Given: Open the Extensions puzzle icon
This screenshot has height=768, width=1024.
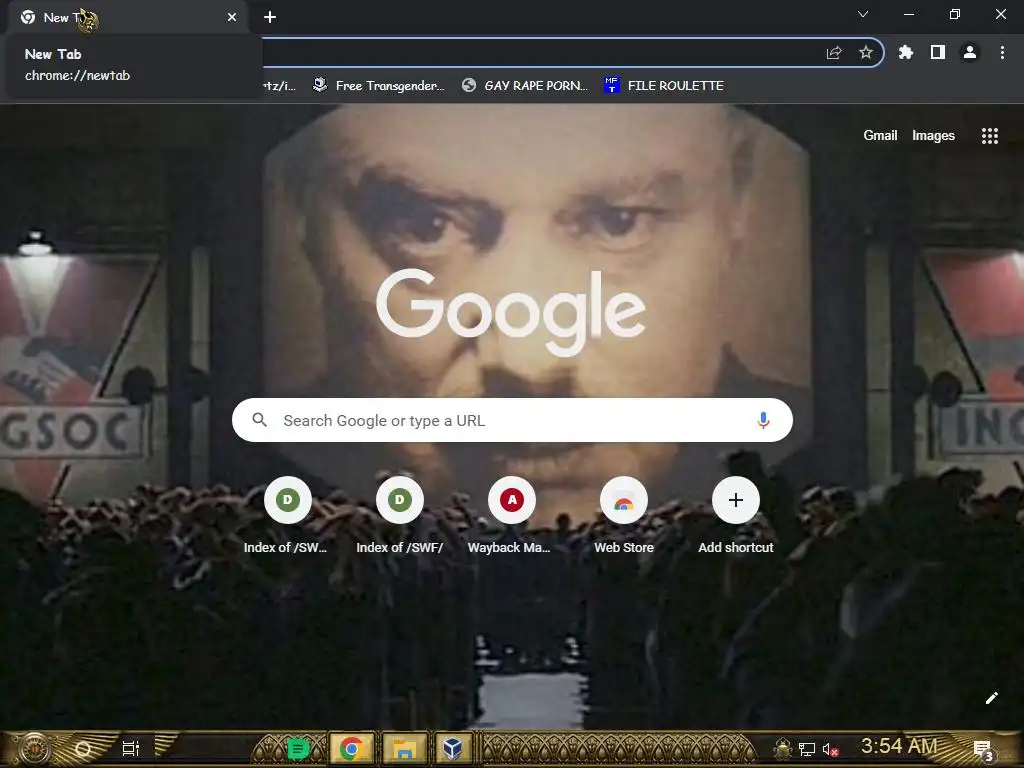Looking at the screenshot, I should [906, 52].
